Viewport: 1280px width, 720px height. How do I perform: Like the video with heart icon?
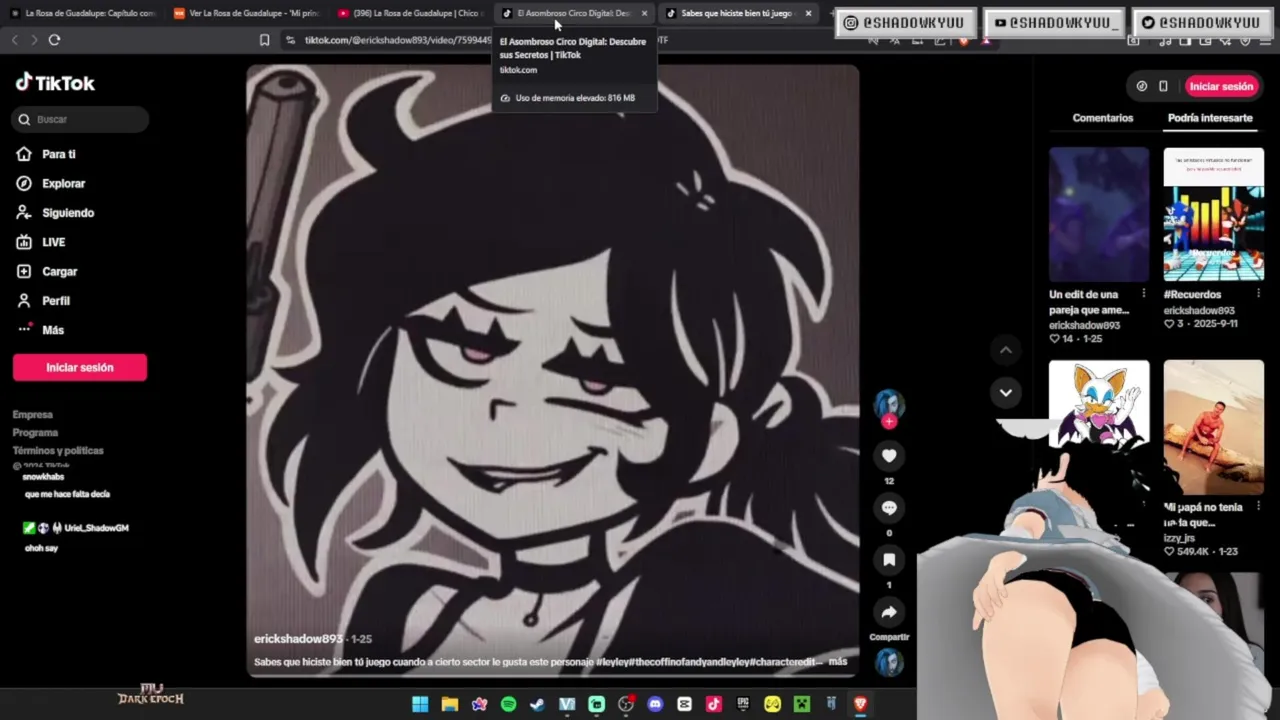889,456
